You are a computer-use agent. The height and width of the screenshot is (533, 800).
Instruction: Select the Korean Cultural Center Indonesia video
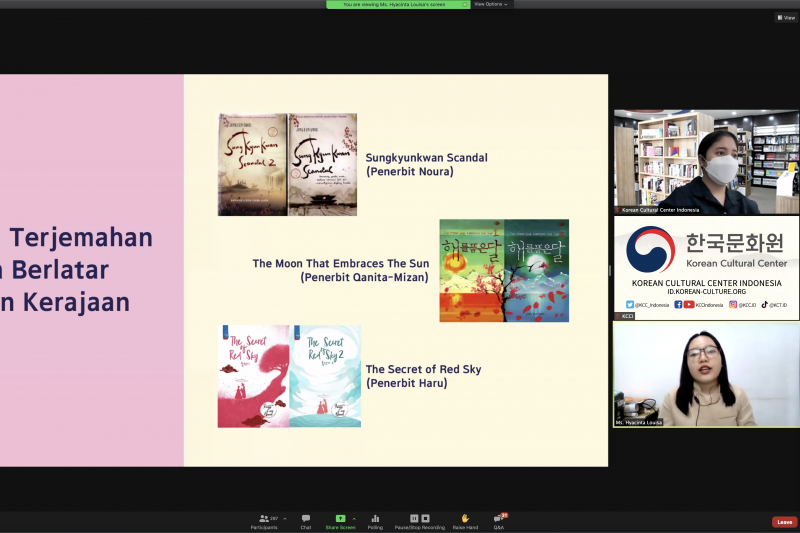[x=706, y=161]
